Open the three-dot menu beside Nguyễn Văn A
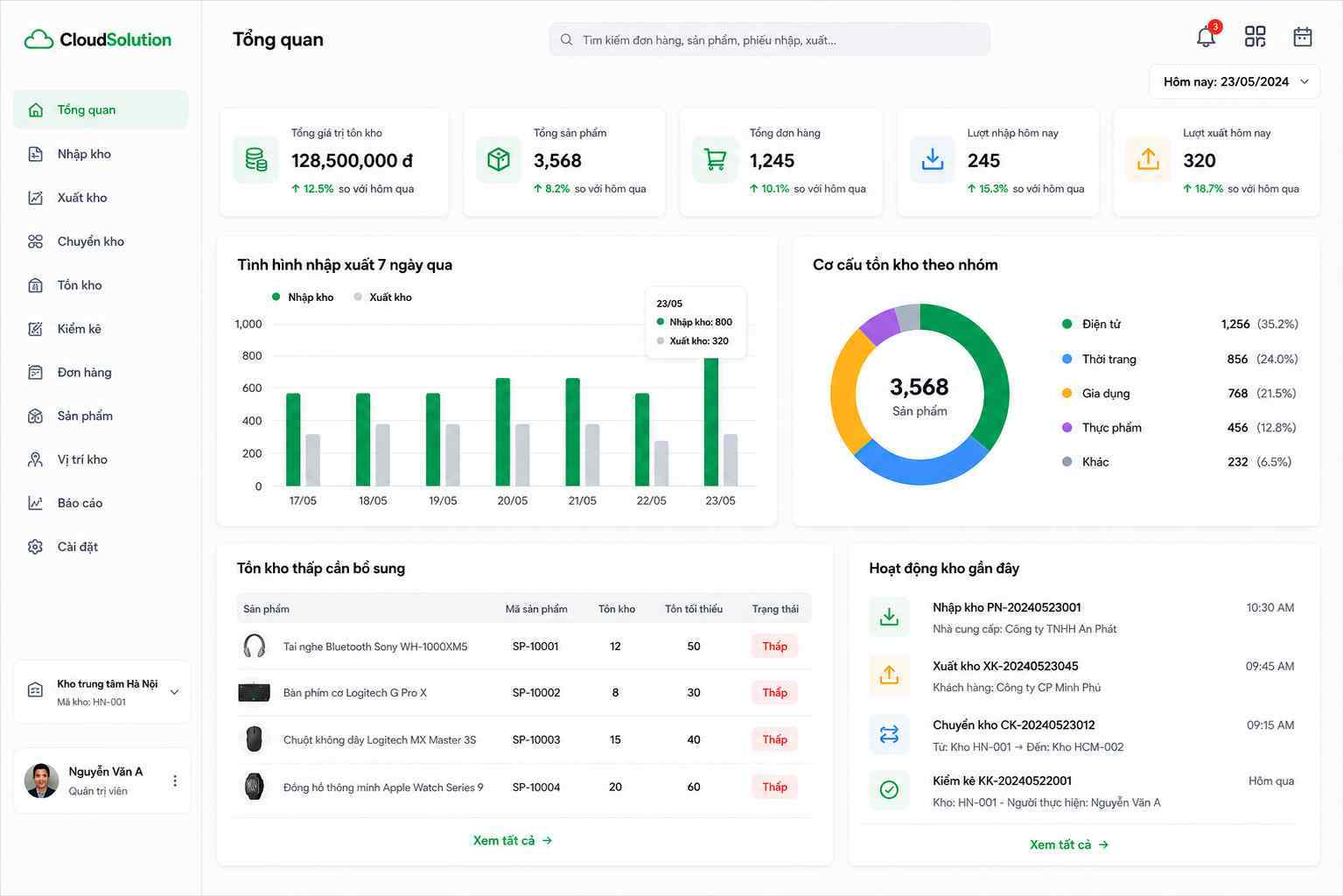The height and width of the screenshot is (896, 1343). point(175,780)
